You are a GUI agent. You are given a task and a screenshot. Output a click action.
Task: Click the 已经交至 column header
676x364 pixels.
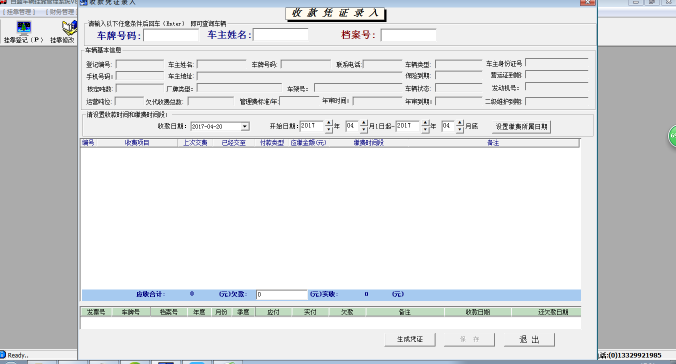[x=233, y=143]
